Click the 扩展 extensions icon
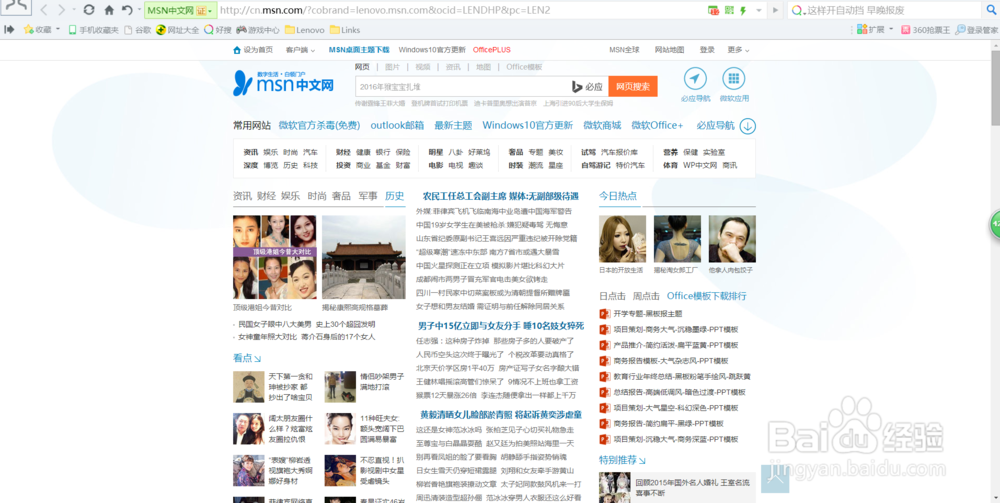Viewport: 1000px width, 503px height. [862, 29]
